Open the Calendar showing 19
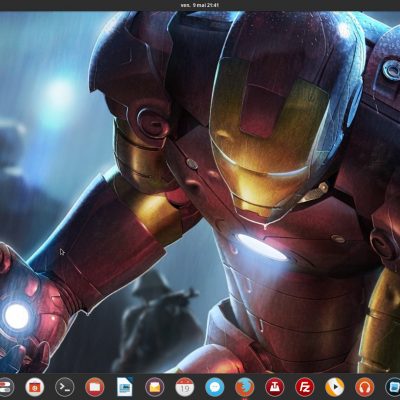Screen dimensions: 400x400 pyautogui.click(x=185, y=387)
